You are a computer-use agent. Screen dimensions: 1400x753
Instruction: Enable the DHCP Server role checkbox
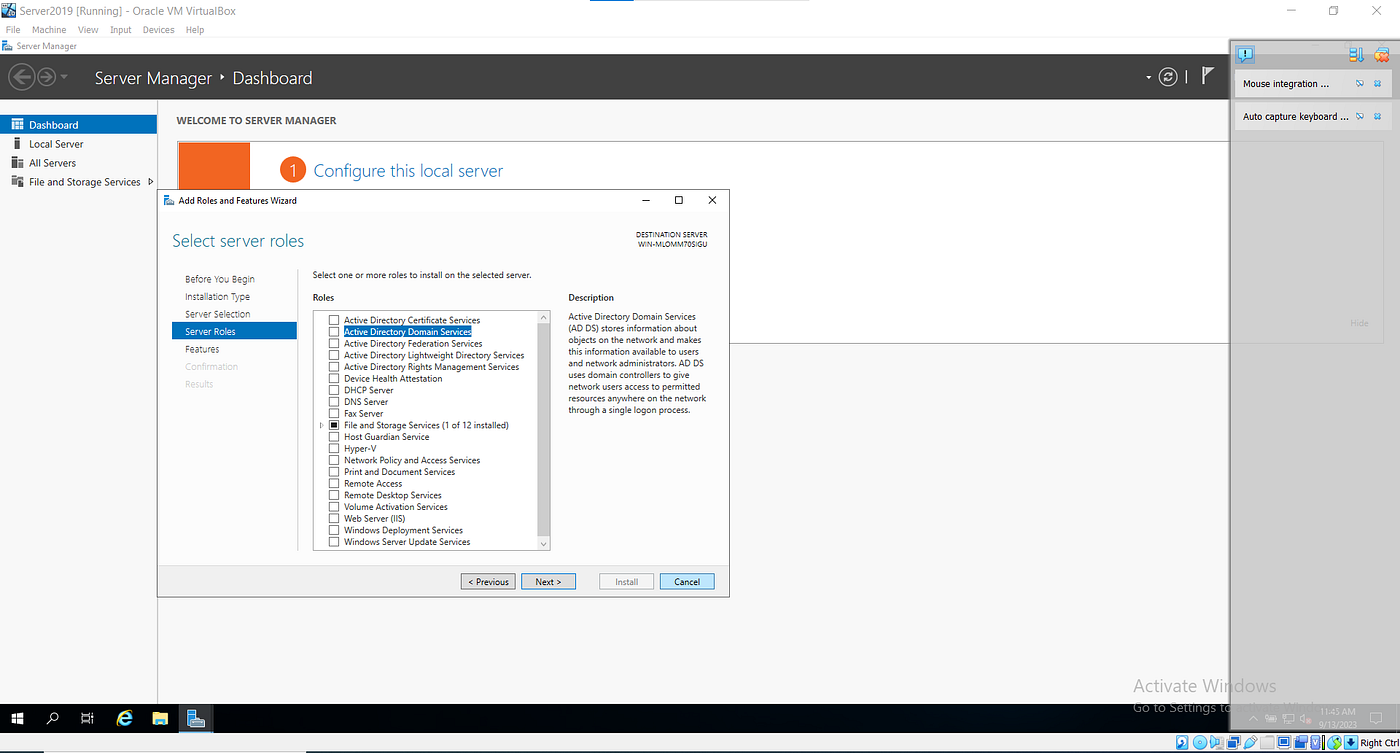[334, 390]
